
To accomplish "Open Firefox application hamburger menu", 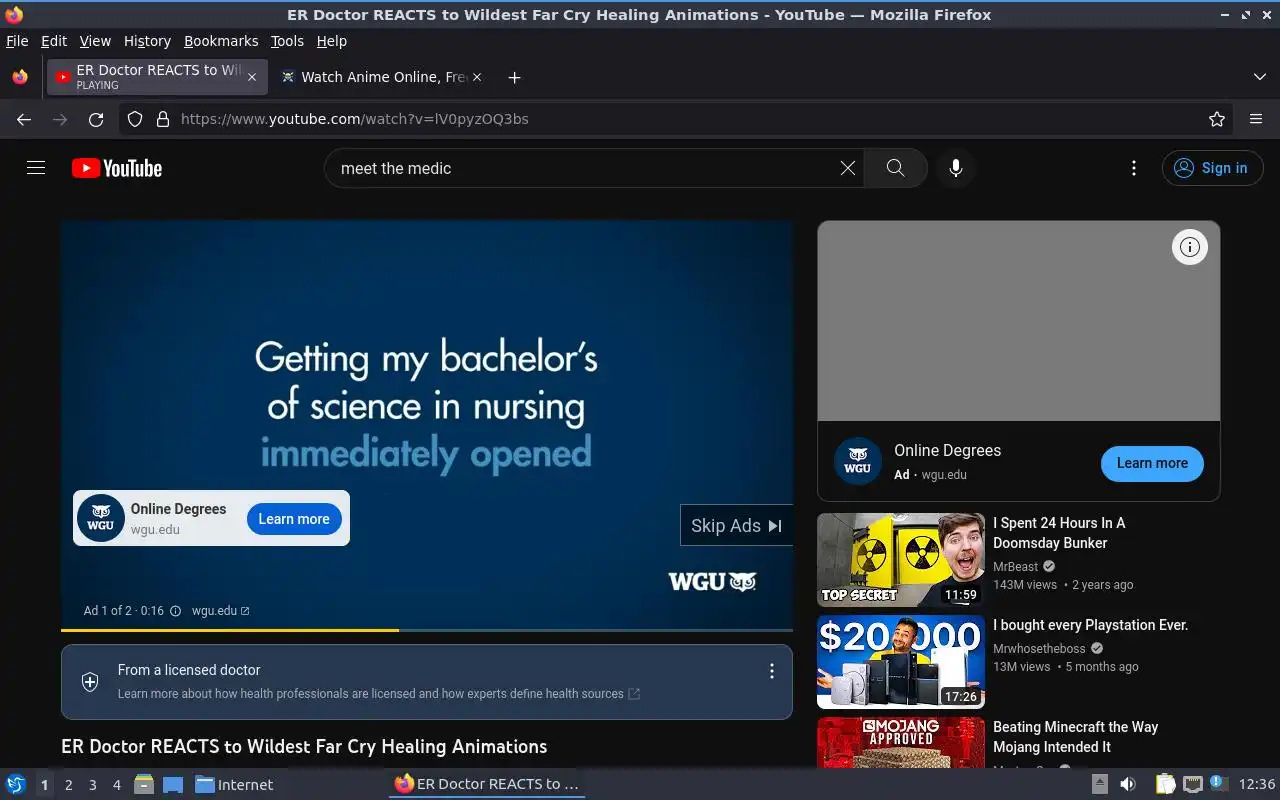I will coord(1256,119).
